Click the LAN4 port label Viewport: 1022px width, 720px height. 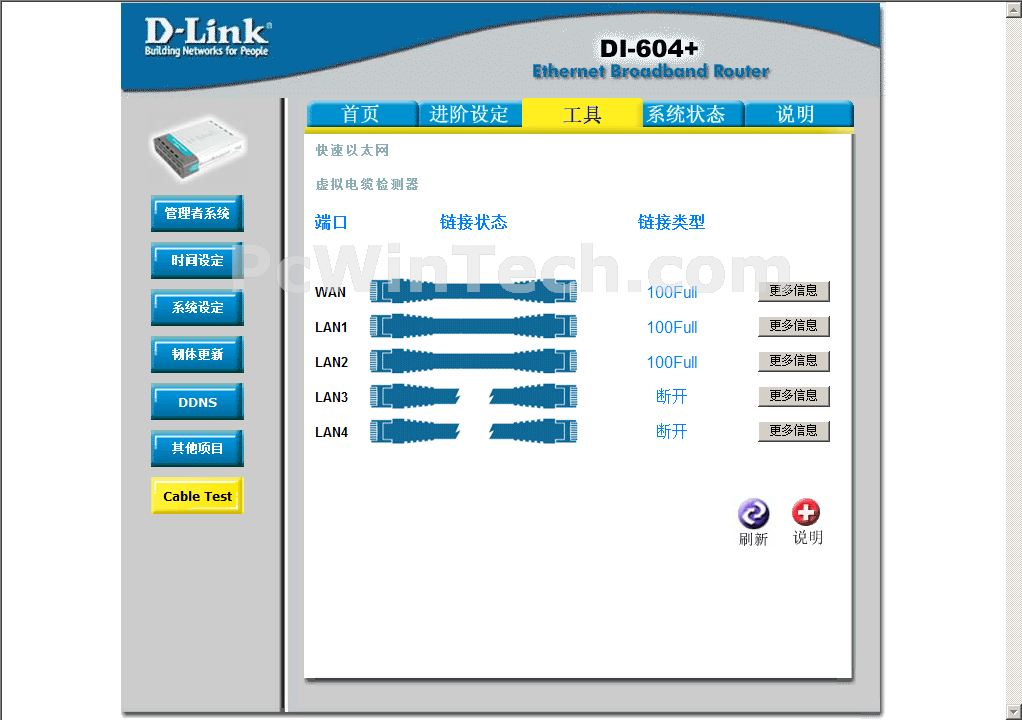[331, 432]
